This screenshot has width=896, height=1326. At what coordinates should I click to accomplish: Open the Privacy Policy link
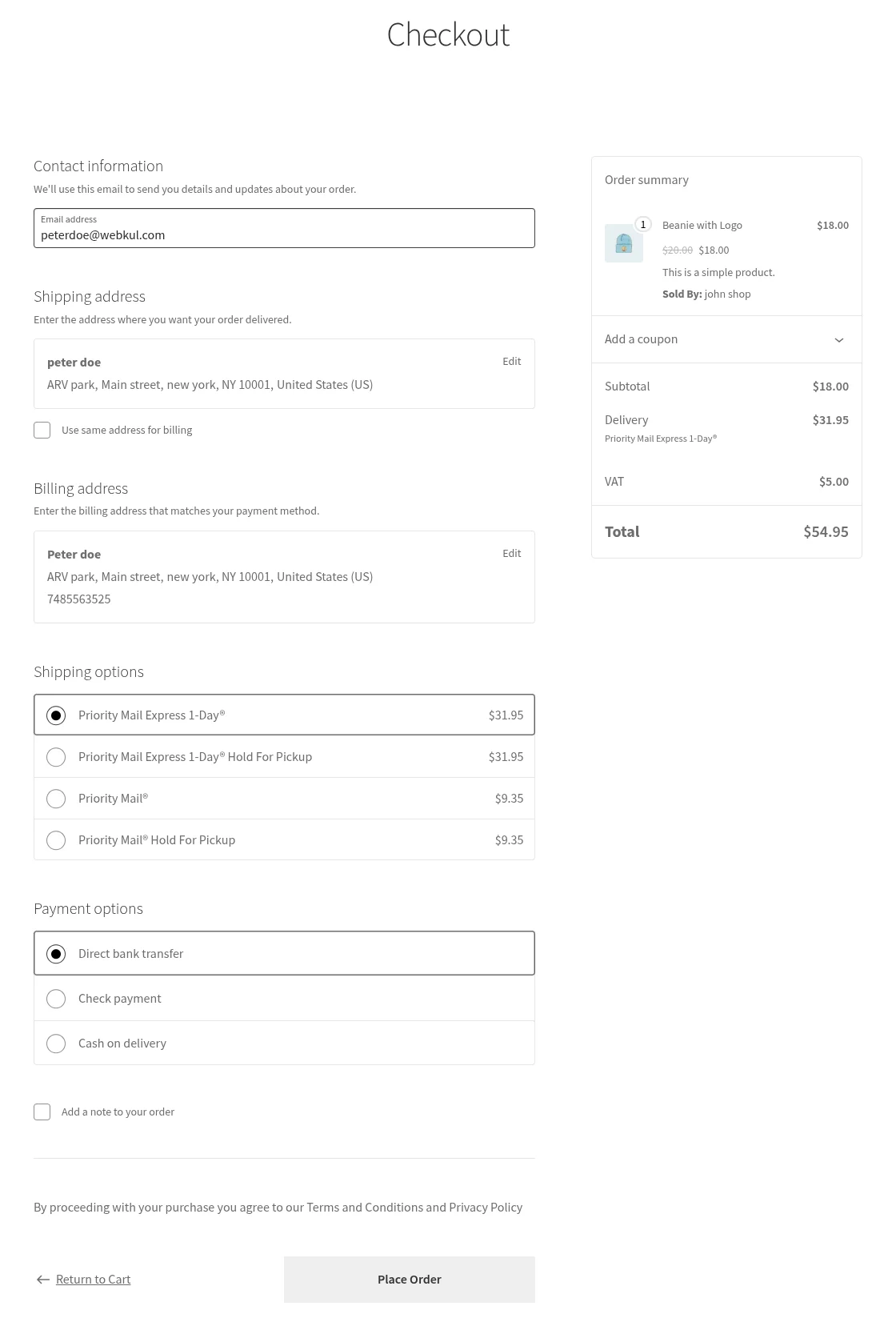485,1208
